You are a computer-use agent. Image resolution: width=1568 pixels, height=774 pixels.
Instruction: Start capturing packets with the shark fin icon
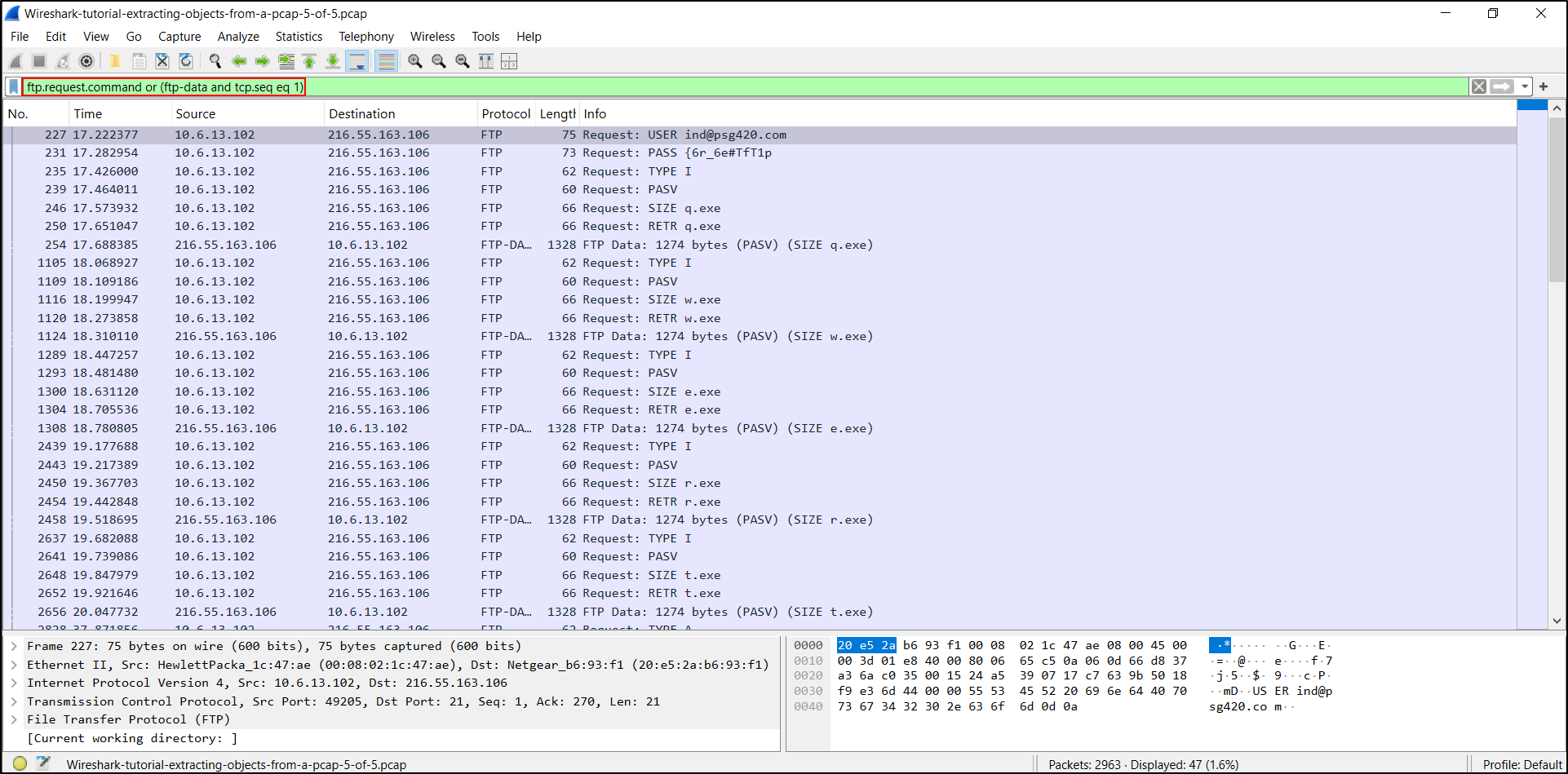pos(16,61)
